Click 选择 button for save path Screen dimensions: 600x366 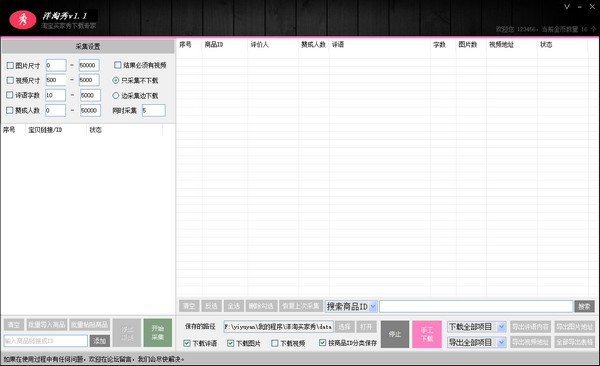[x=344, y=327]
